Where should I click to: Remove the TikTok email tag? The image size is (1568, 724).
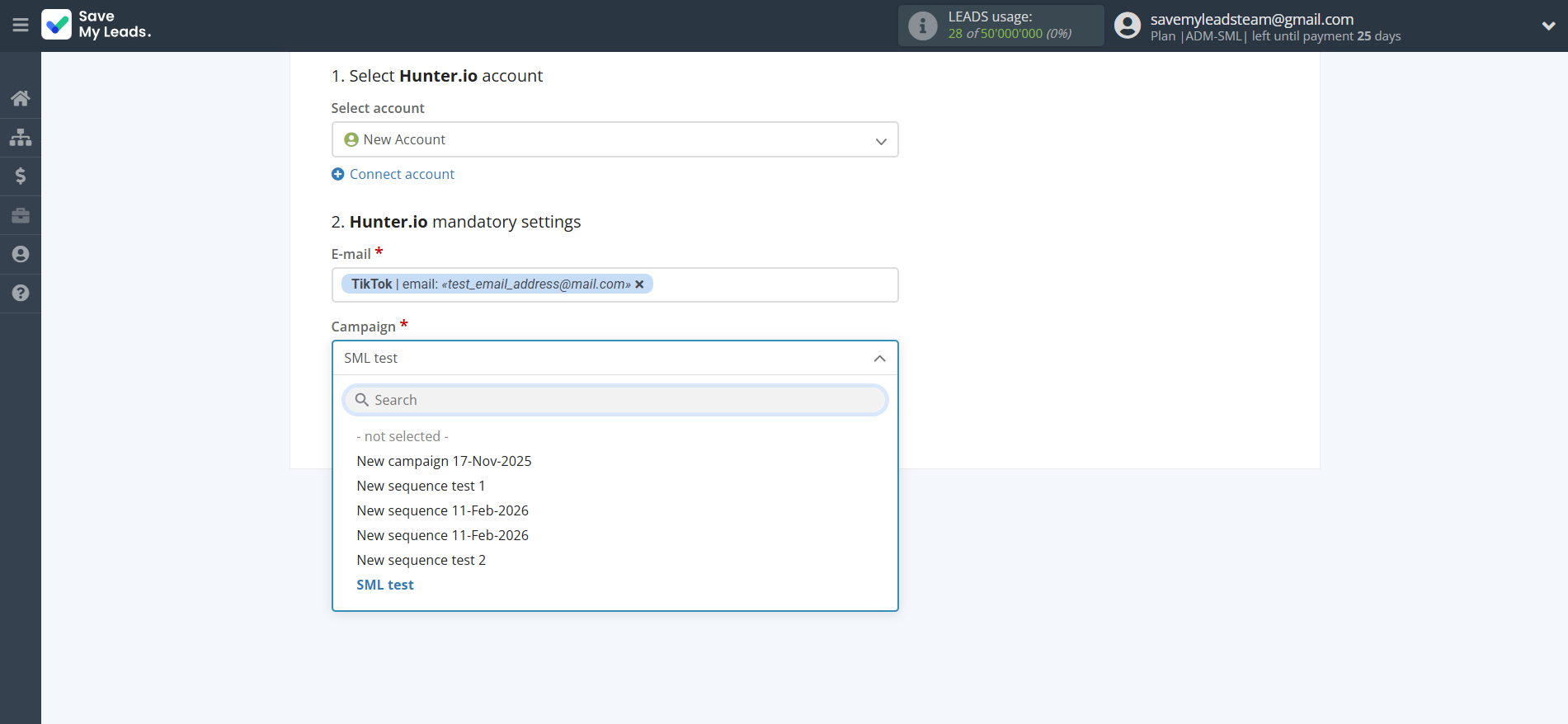pos(639,284)
